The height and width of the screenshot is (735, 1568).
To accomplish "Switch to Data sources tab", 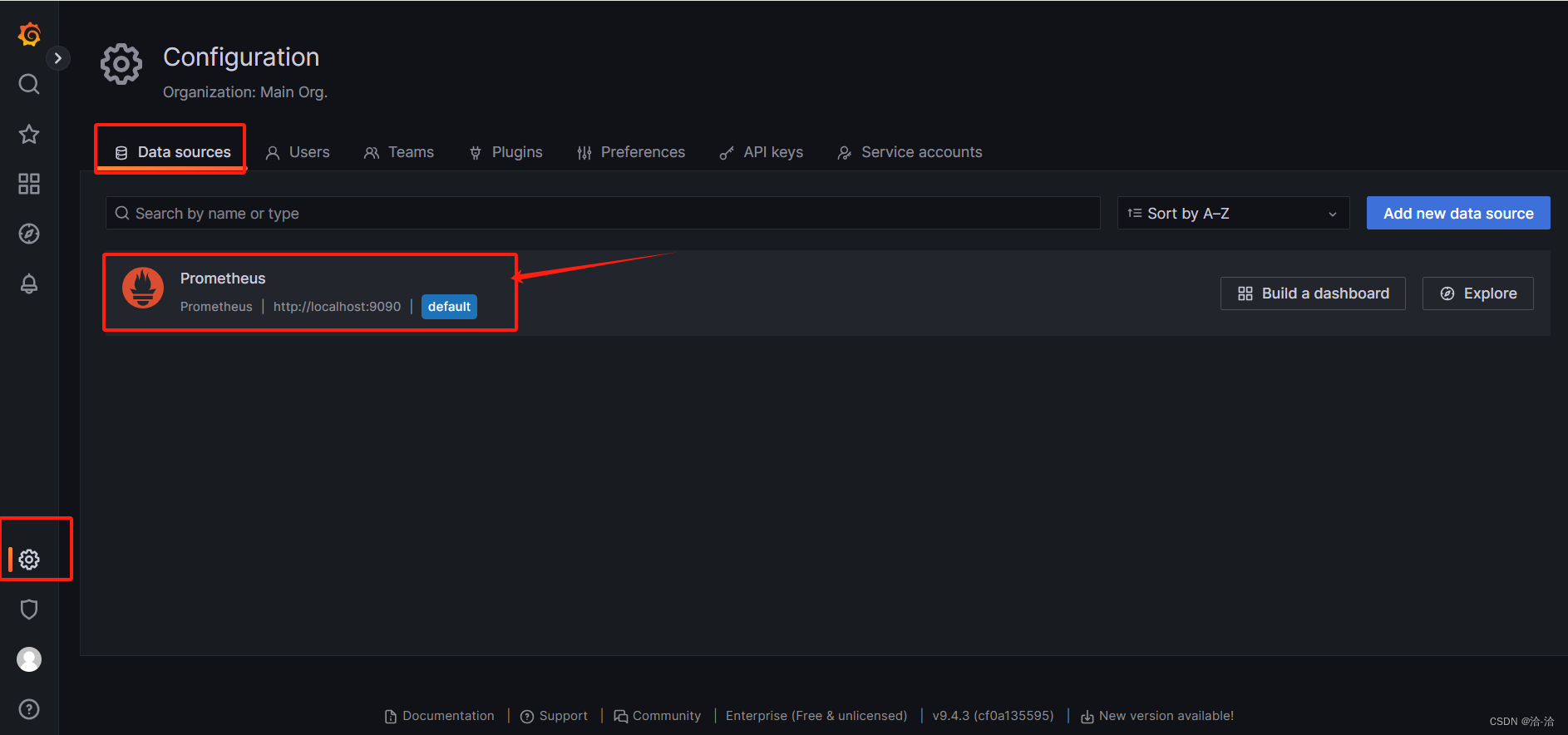I will 172,152.
